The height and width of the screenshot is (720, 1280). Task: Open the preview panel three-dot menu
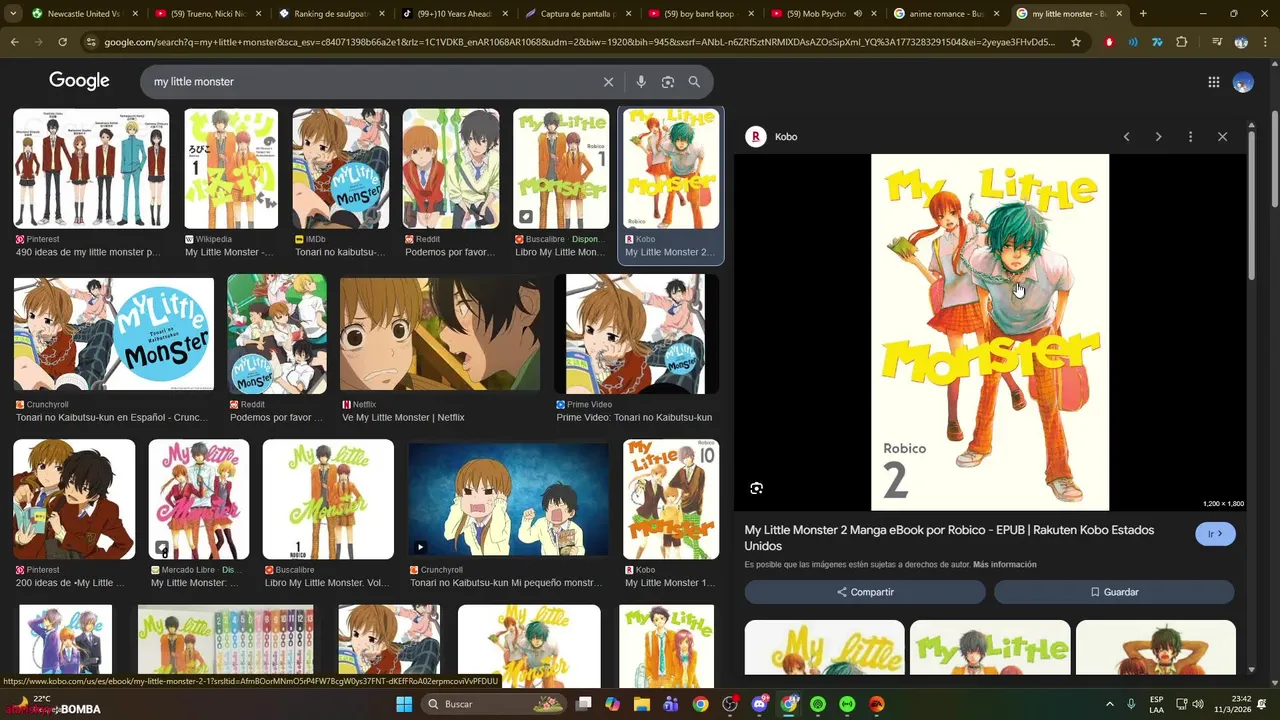pyautogui.click(x=1190, y=137)
